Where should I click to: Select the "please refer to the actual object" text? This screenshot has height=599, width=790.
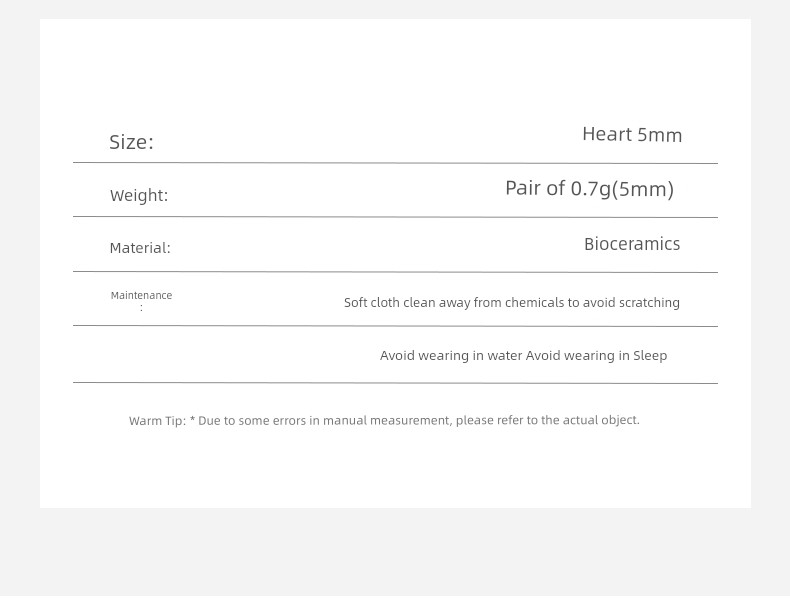547,420
